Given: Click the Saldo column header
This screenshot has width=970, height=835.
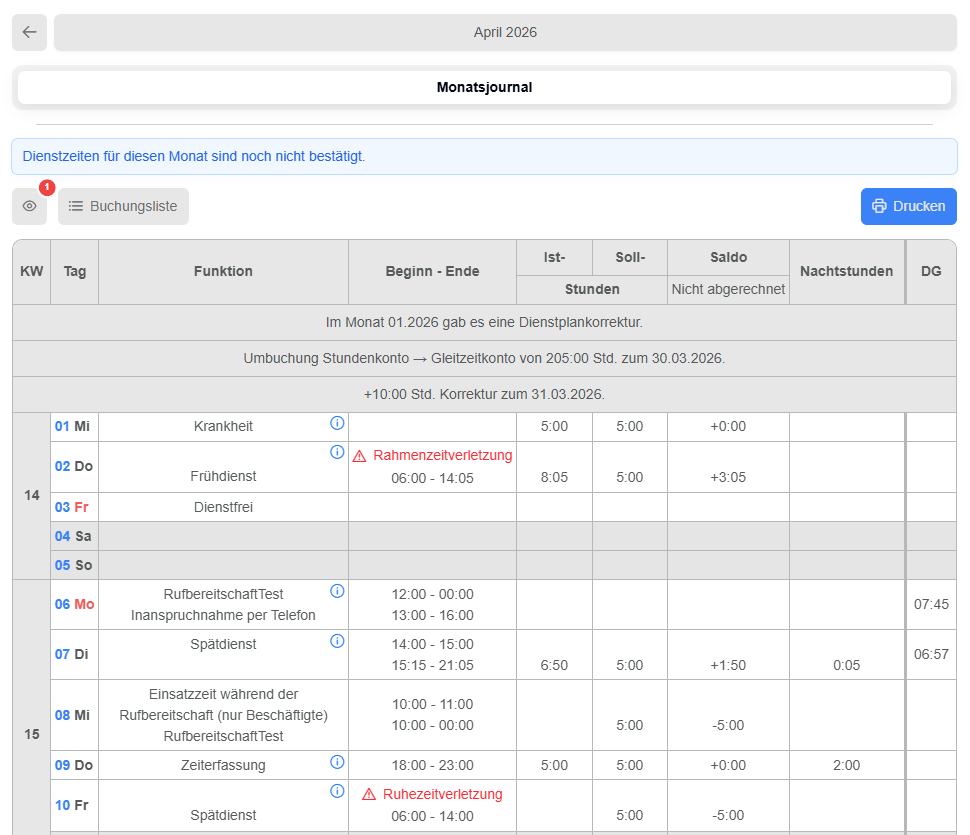Looking at the screenshot, I should pyautogui.click(x=728, y=257).
